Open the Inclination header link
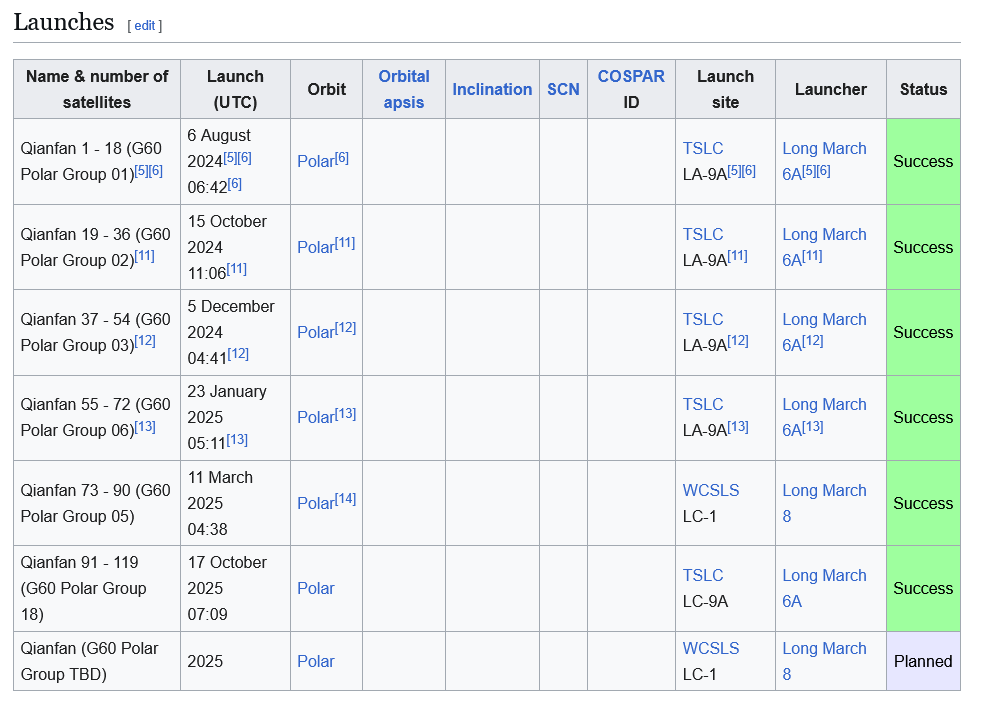This screenshot has height=710, width=993. (x=492, y=89)
